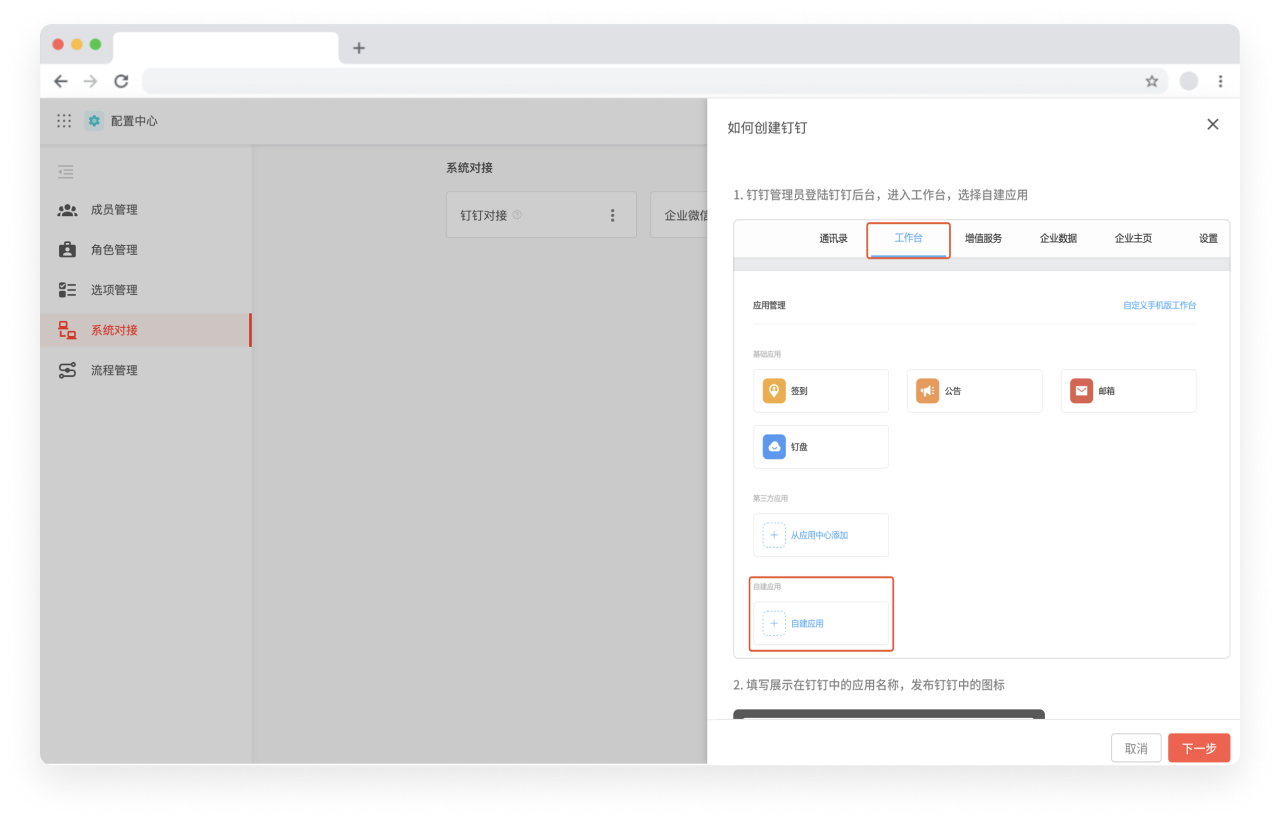1280x822 pixels.
Task: Open the browser three-dot menu
Action: 1220,81
